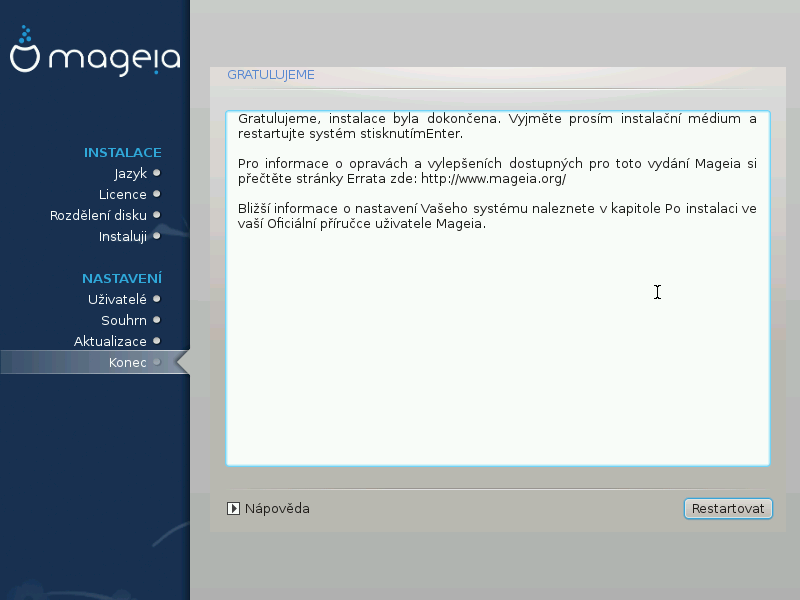Screen dimensions: 800x600
Task: Click the bullet next to Rozdělení disku
Action: (x=157, y=215)
